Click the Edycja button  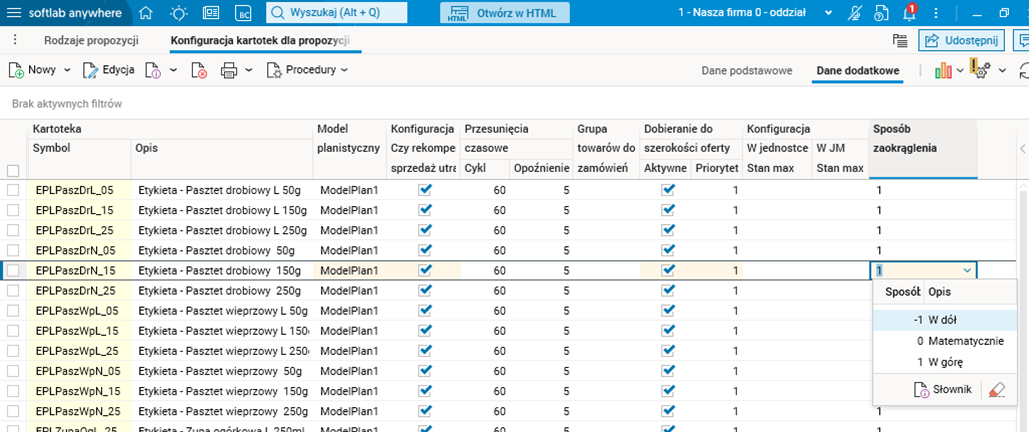108,70
